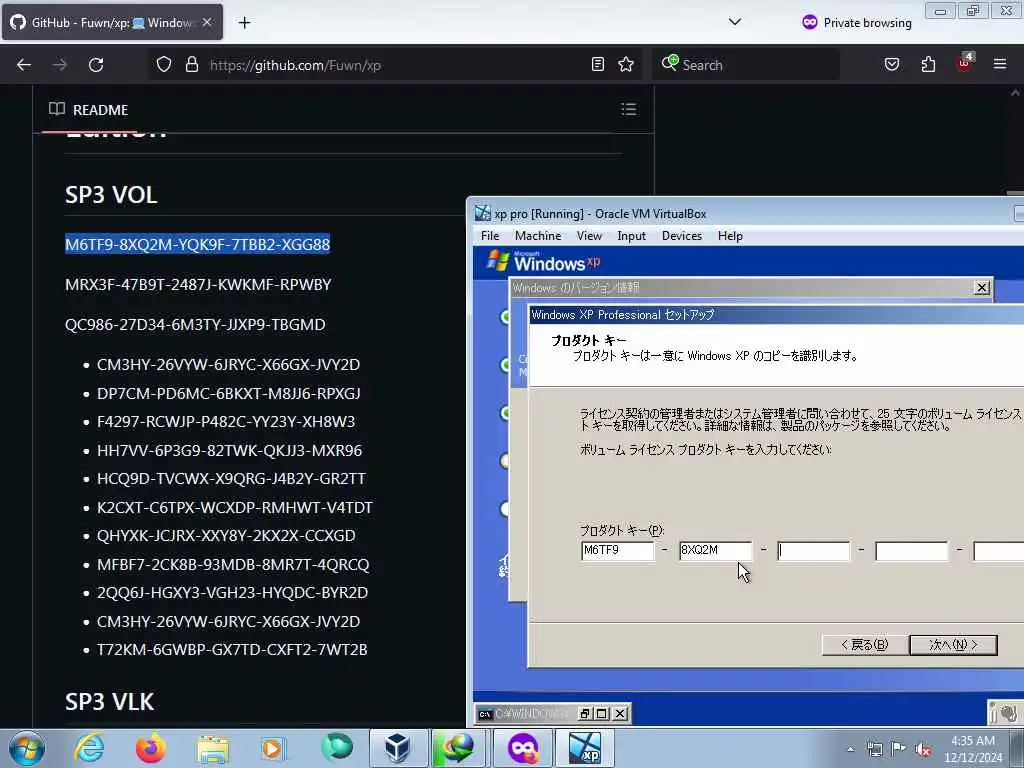Open VirtualBox Manager cube taskbar icon
This screenshot has width=1024, height=768.
pyautogui.click(x=398, y=748)
